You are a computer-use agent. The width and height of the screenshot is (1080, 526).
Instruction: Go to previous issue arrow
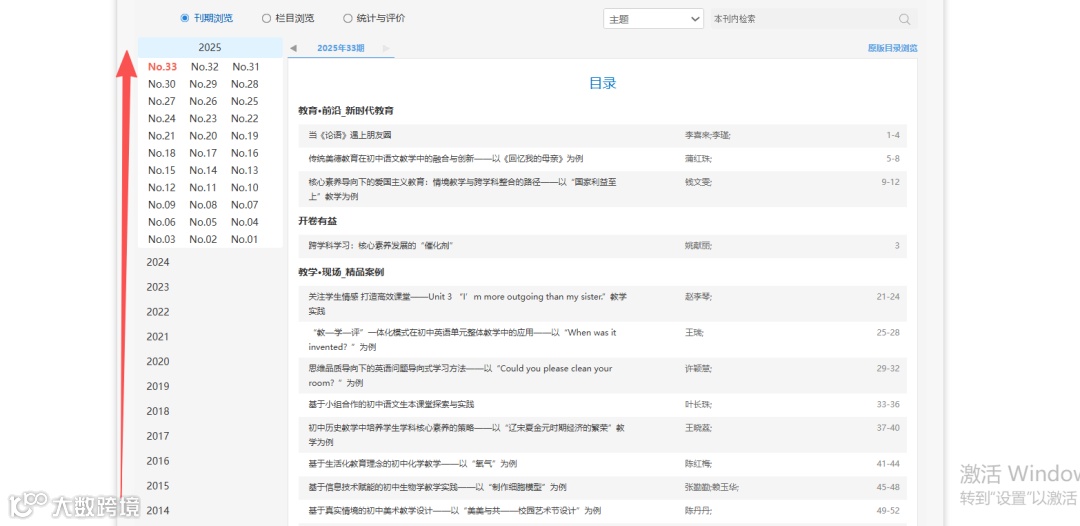point(293,48)
